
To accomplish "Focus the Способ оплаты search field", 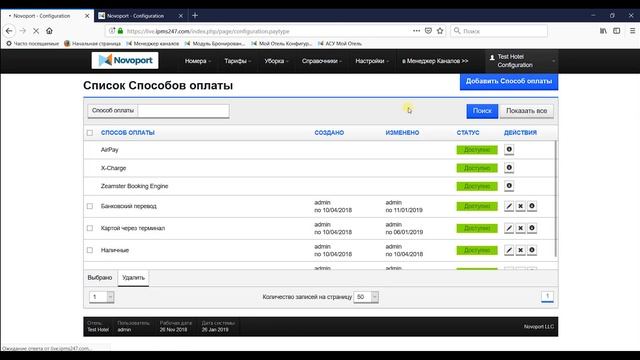I will pos(183,111).
